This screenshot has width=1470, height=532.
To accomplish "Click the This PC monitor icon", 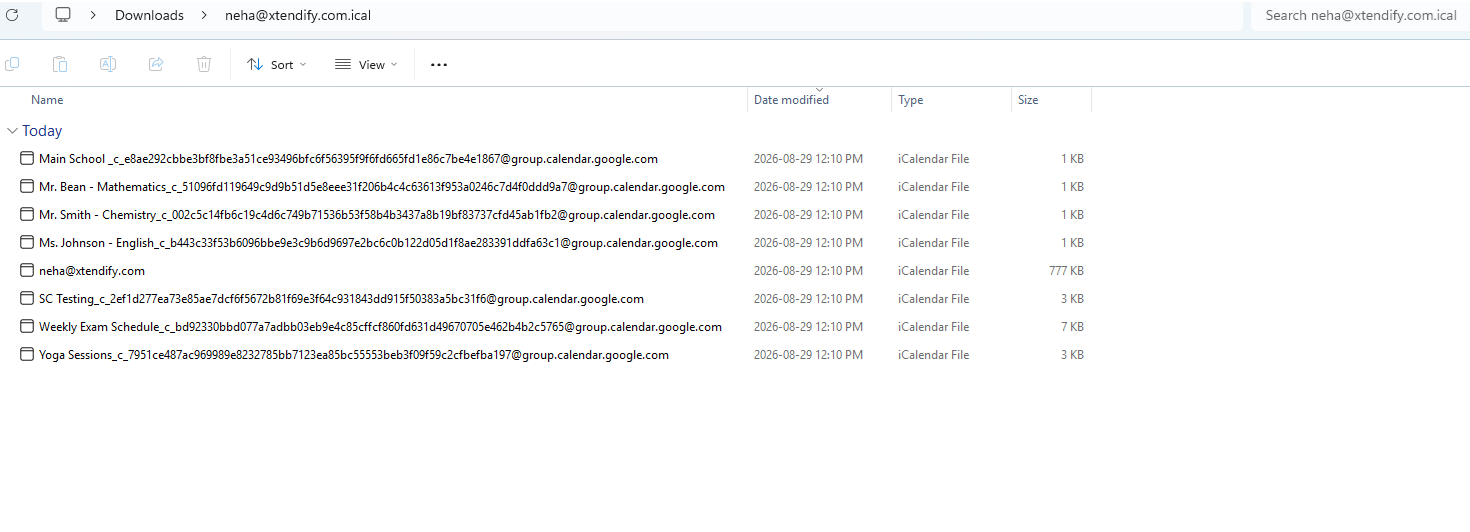I will [63, 15].
